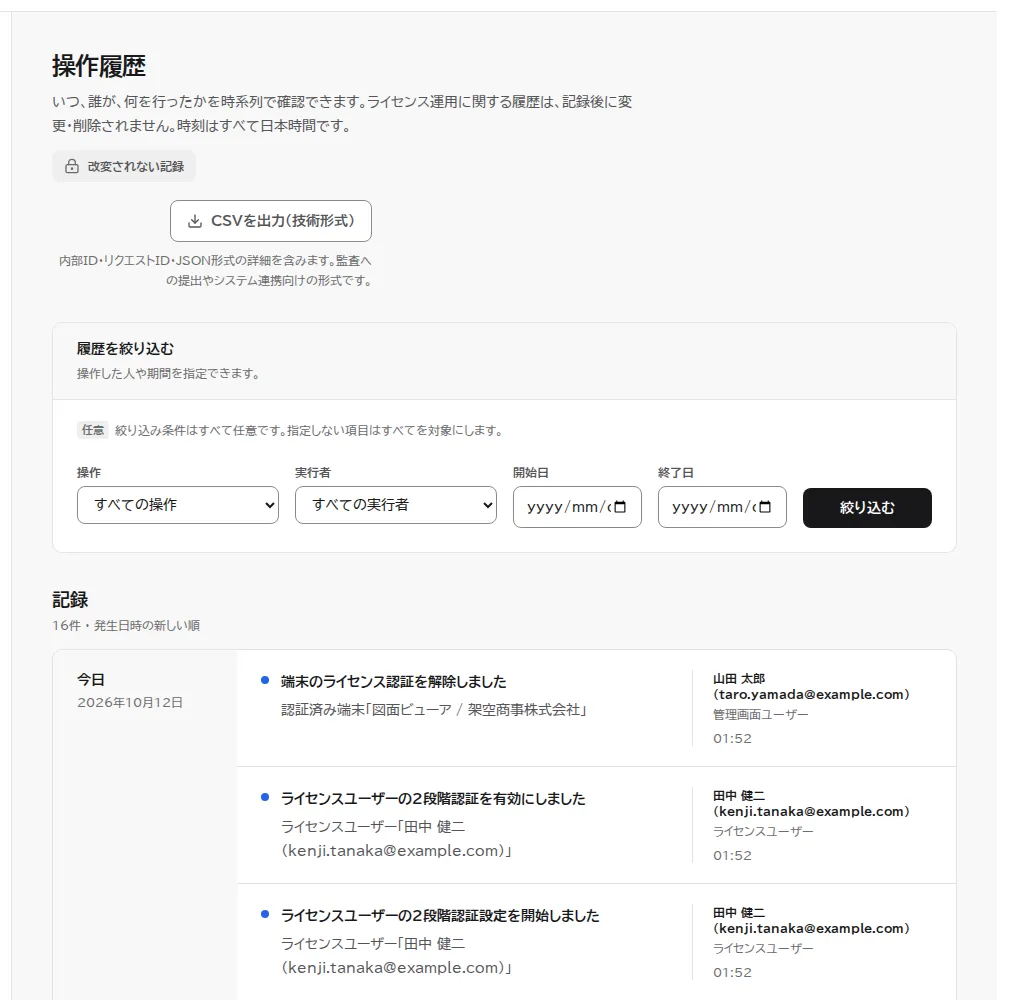Click entry ライセンスユーザーの2段階認証を有効にしました
Viewport: 1009px width, 1000px height.
pos(433,799)
